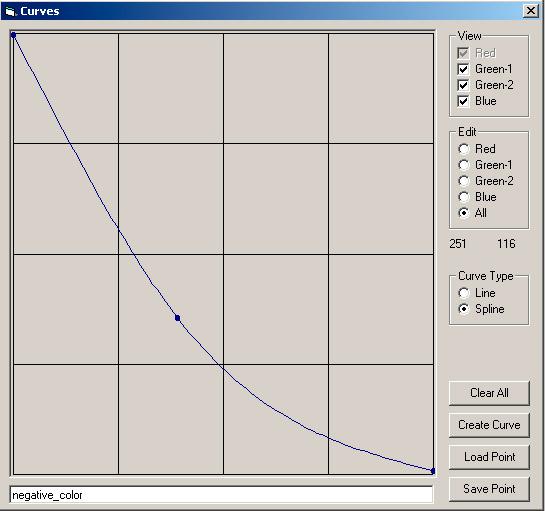Click the Clear All button
The image size is (545, 511).
[x=489, y=393]
